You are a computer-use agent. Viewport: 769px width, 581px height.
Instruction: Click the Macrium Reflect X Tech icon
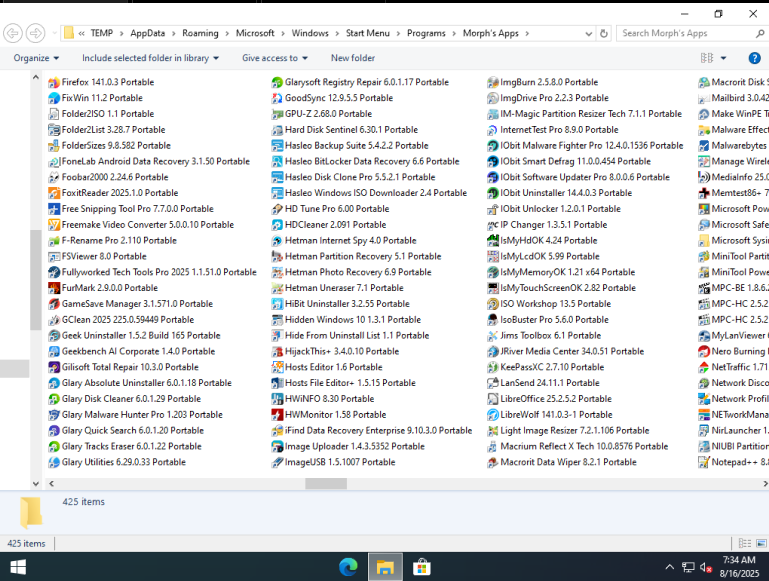tap(492, 446)
